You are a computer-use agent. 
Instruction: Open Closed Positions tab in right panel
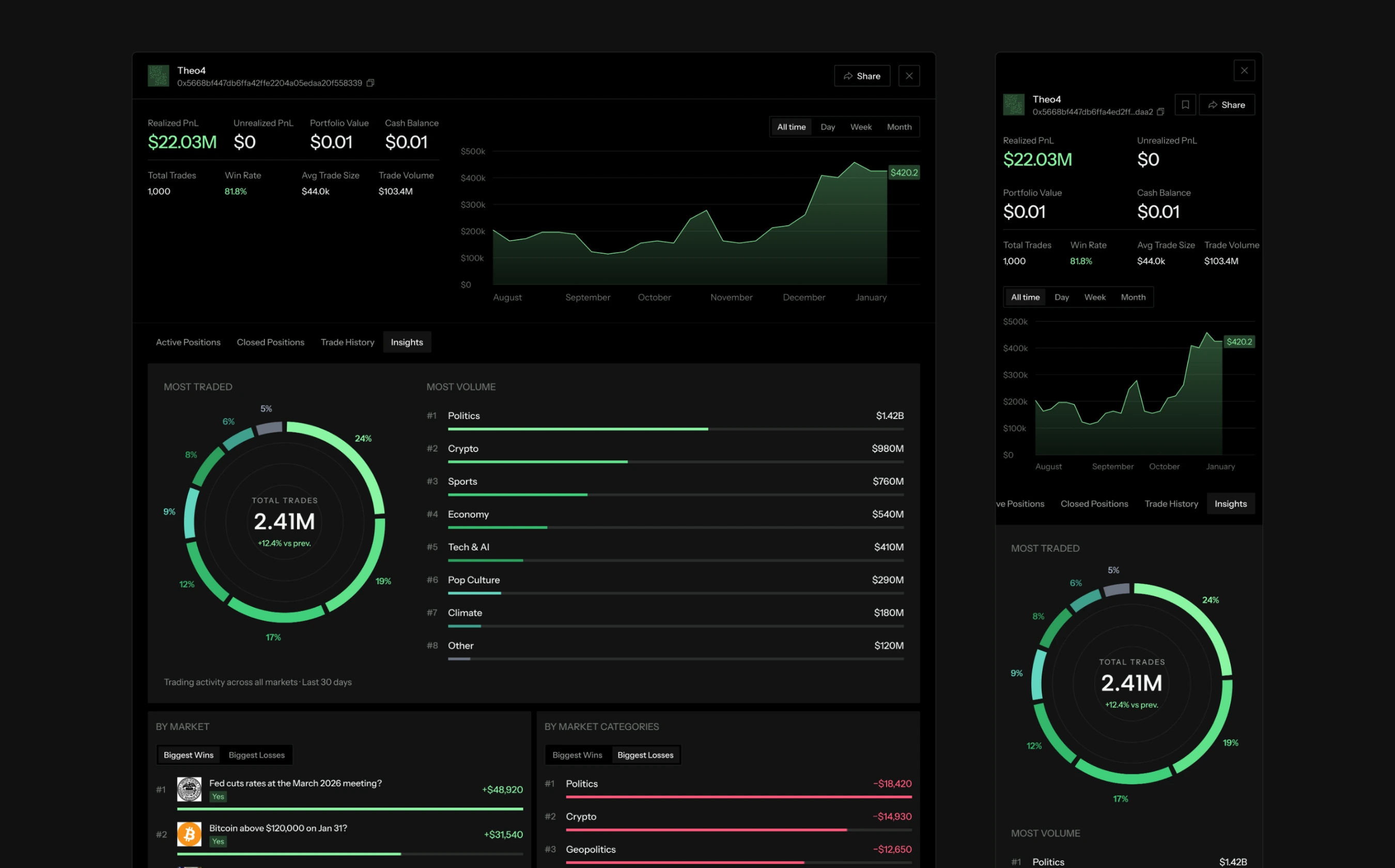[1094, 504]
